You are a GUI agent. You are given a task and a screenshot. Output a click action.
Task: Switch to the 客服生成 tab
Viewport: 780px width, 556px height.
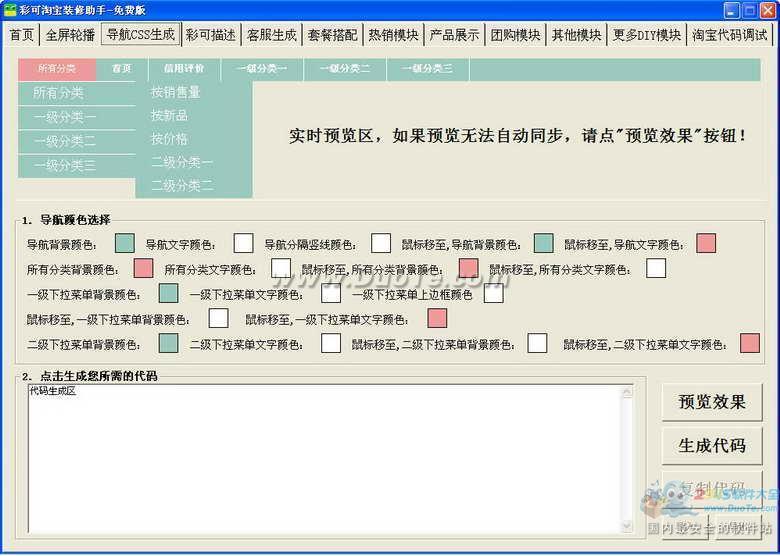[x=272, y=35]
